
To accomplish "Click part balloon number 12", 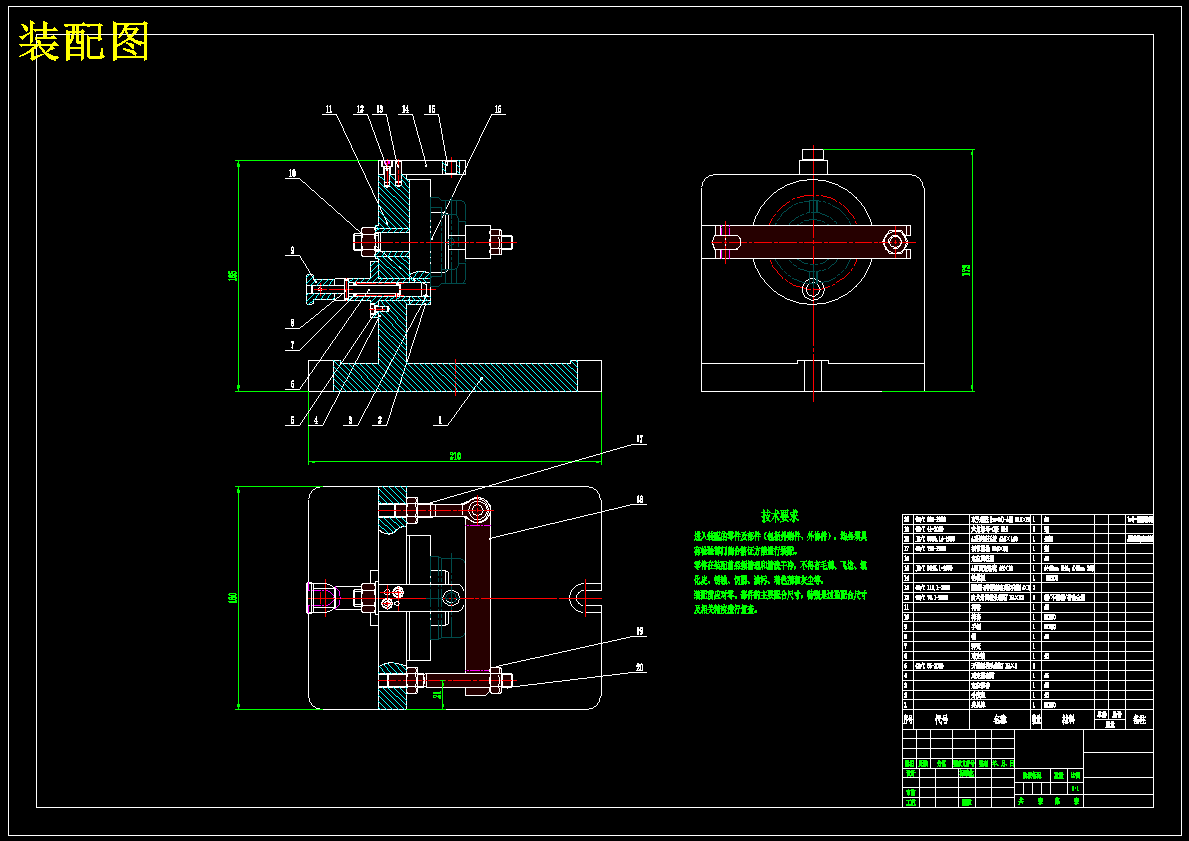I will 360,110.
